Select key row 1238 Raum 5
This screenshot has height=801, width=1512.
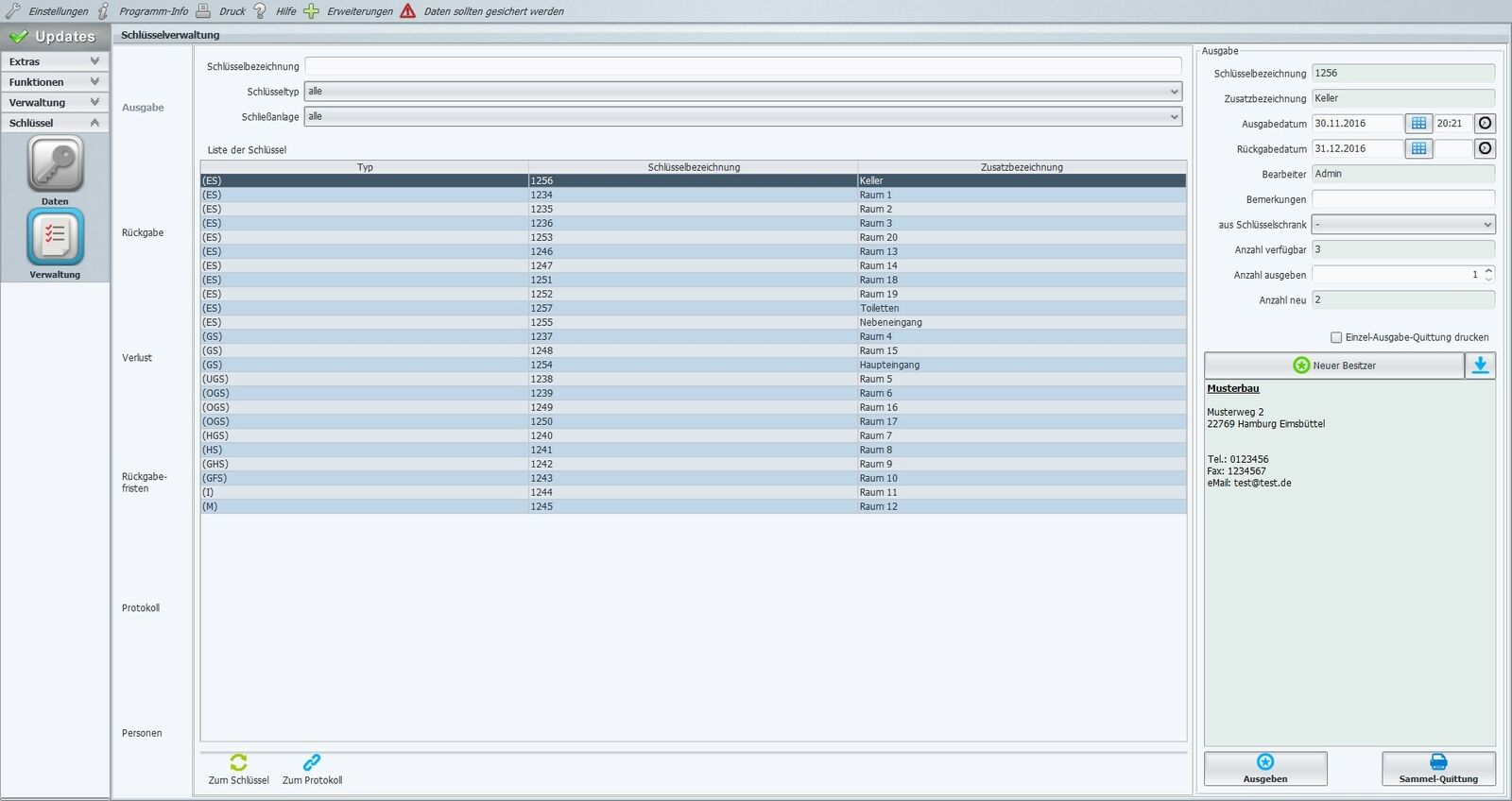694,379
